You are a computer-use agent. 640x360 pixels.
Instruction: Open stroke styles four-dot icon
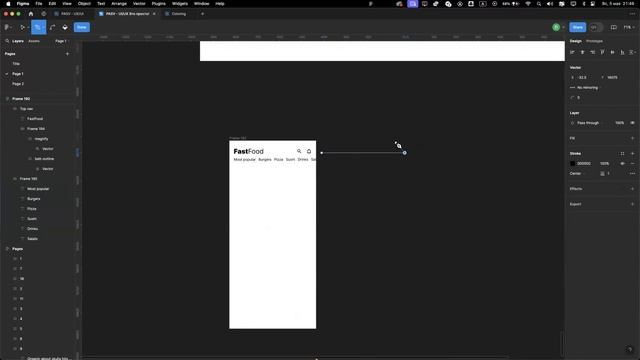coord(622,153)
